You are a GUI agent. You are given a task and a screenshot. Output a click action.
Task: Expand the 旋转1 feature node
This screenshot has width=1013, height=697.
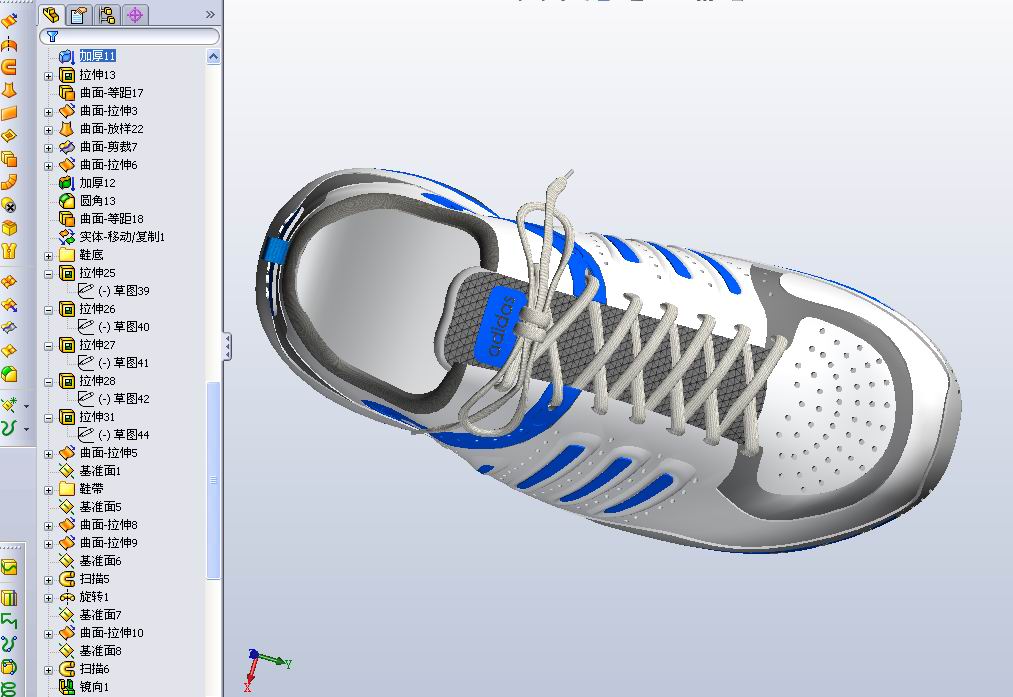click(48, 598)
